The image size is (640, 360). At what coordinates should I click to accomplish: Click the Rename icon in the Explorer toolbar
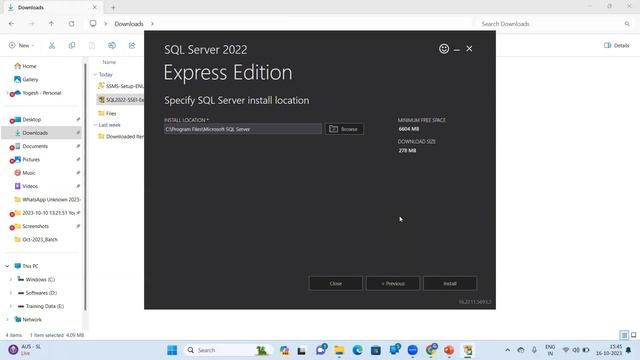pos(112,45)
